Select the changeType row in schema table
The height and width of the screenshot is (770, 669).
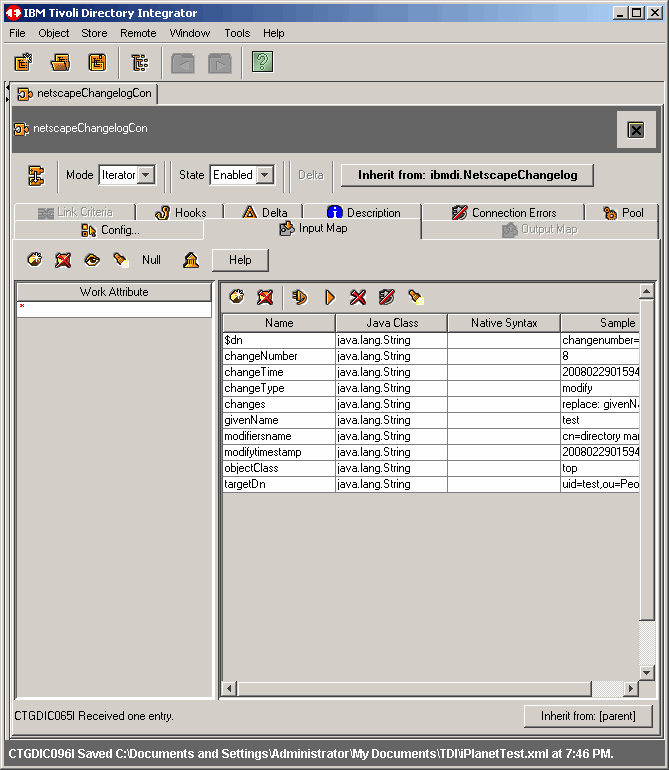[x=278, y=388]
